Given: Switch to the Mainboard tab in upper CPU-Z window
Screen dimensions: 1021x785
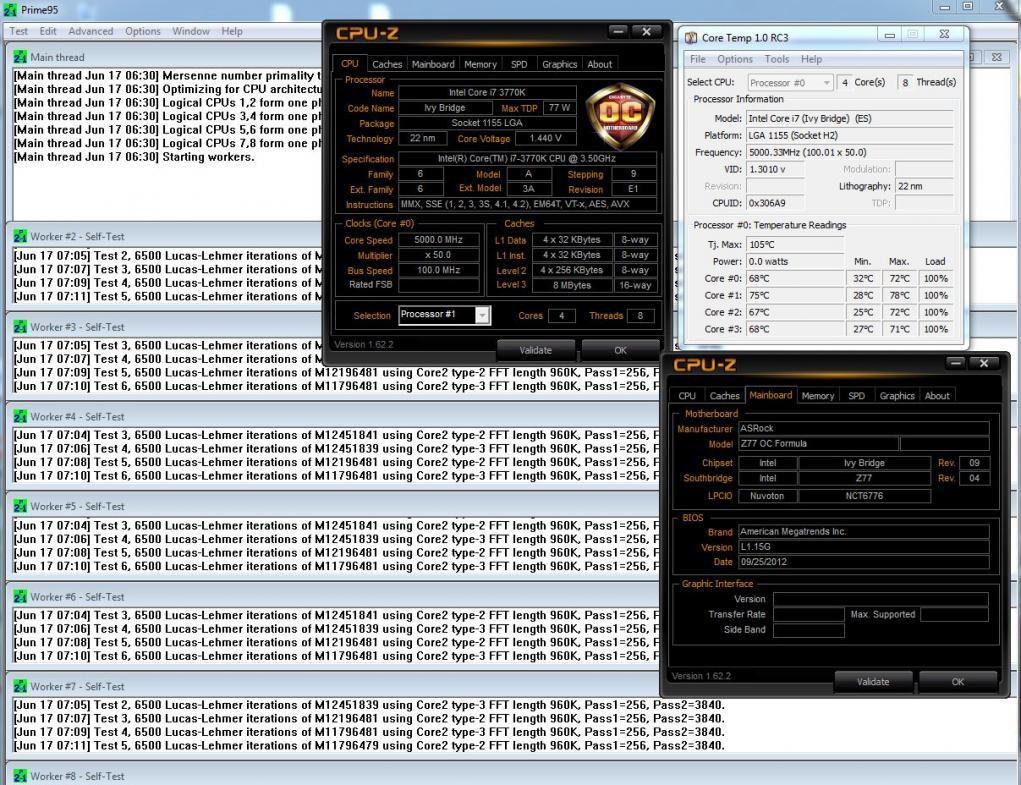Looking at the screenshot, I should pyautogui.click(x=433, y=64).
